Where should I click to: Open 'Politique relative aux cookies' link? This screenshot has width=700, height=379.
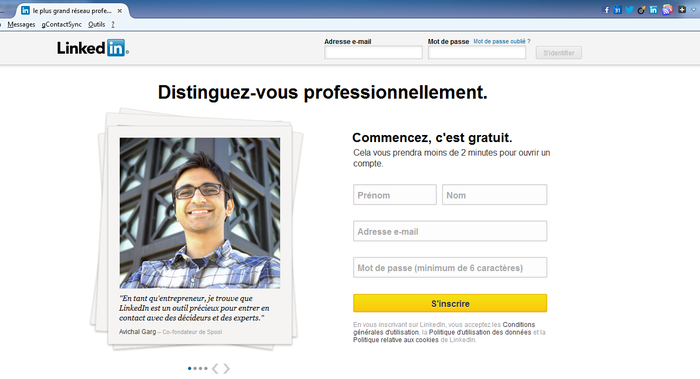396,340
